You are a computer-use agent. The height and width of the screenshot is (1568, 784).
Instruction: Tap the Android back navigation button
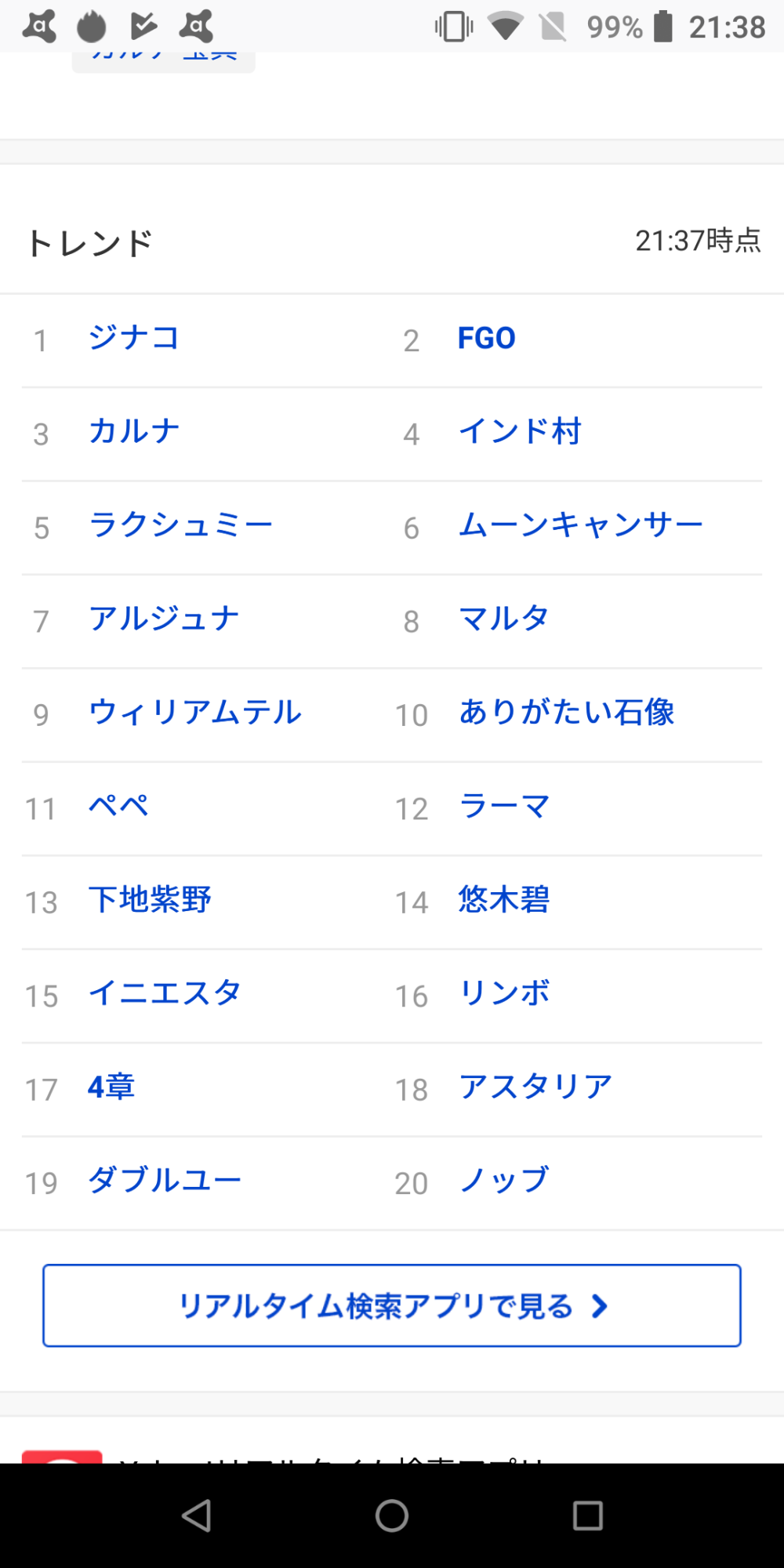(x=197, y=1515)
